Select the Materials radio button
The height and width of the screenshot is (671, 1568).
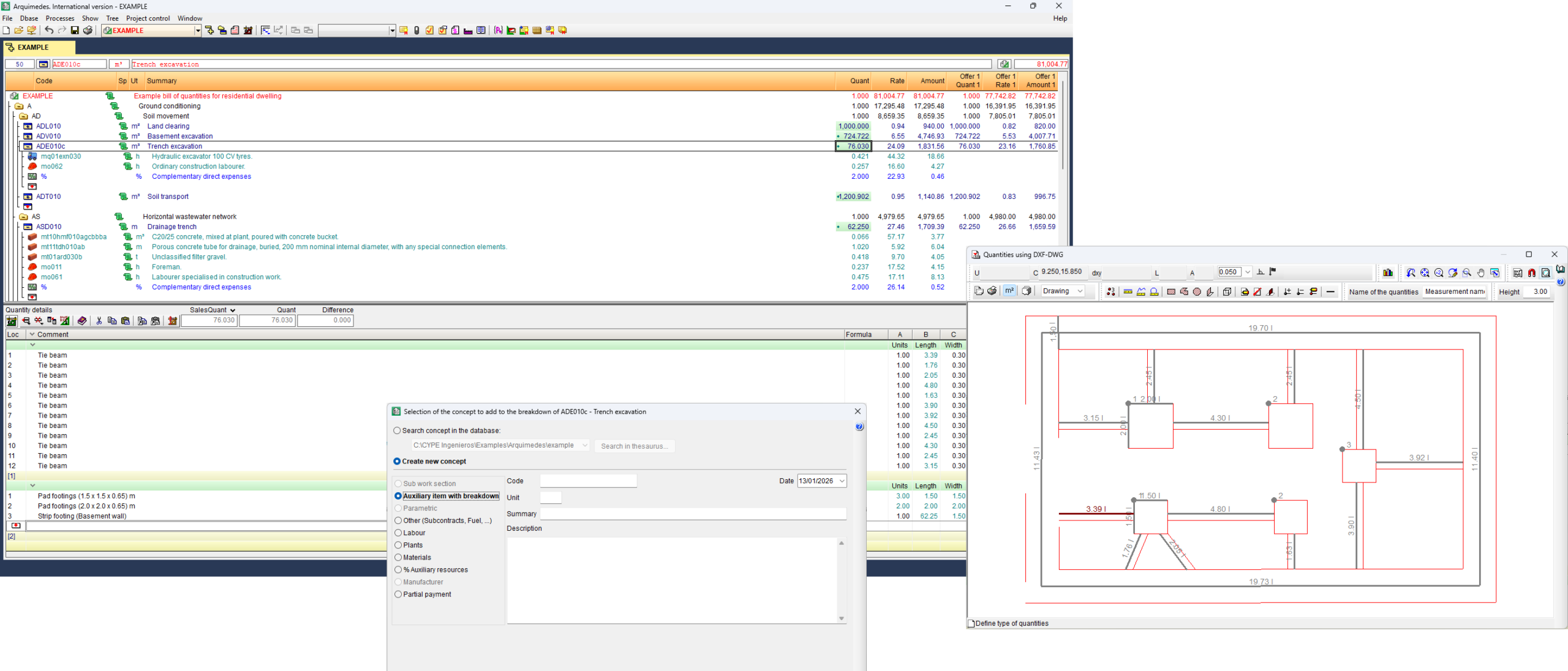398,558
